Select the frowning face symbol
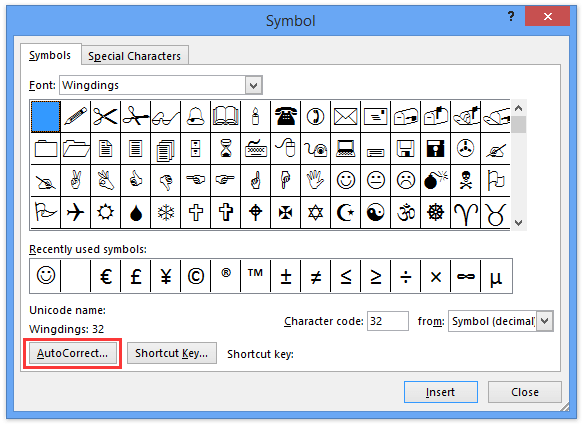 405,180
